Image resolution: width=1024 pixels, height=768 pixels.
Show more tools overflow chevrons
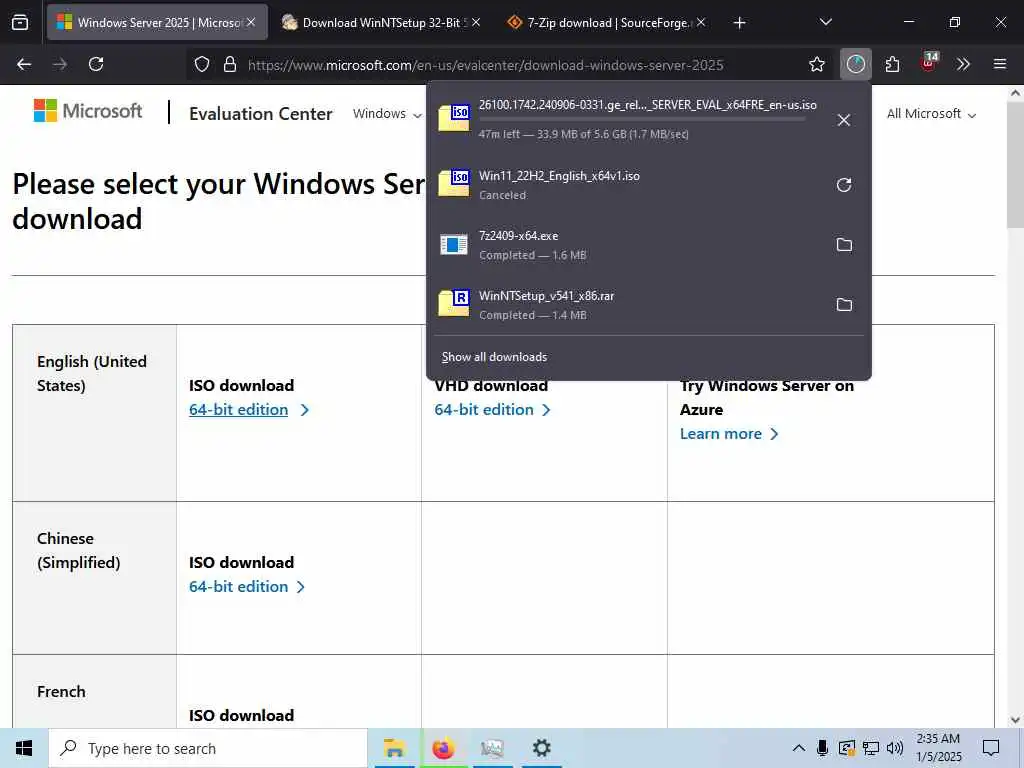pos(963,64)
